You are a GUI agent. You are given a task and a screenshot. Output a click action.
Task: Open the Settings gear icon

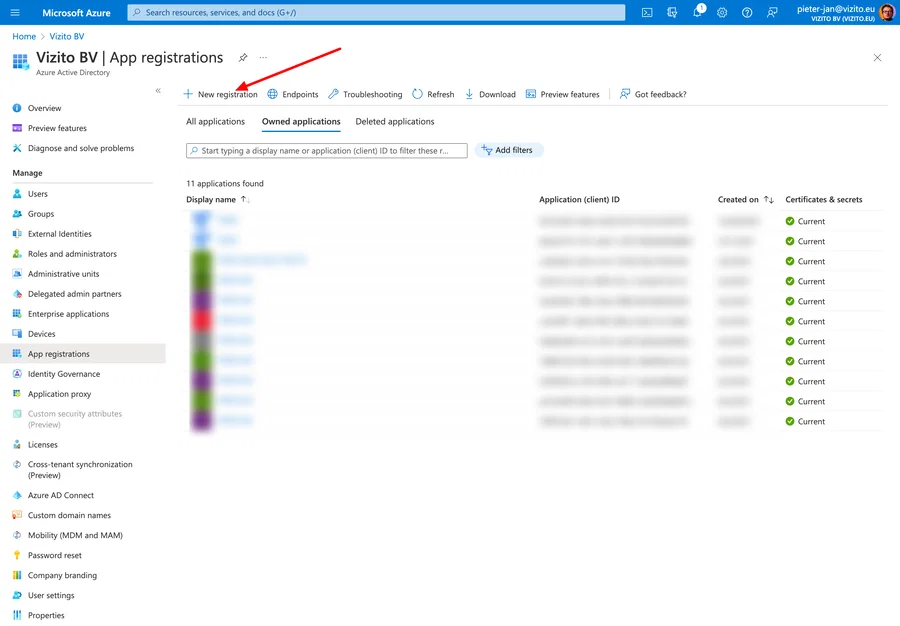tap(722, 12)
